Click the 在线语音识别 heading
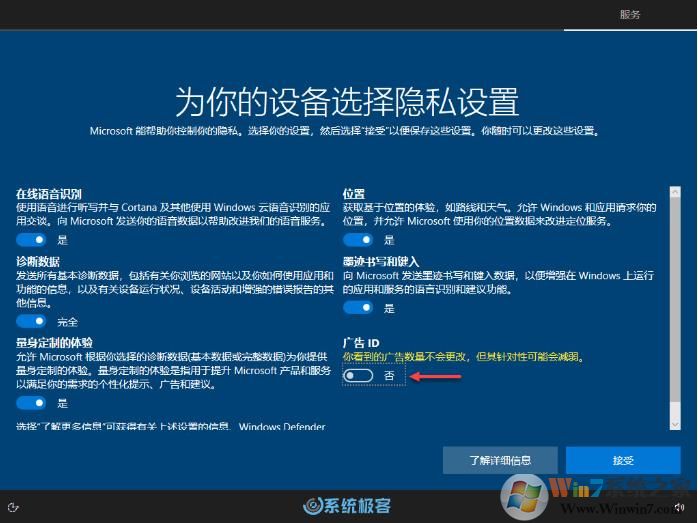Viewport: 698px width, 523px height. [49, 194]
